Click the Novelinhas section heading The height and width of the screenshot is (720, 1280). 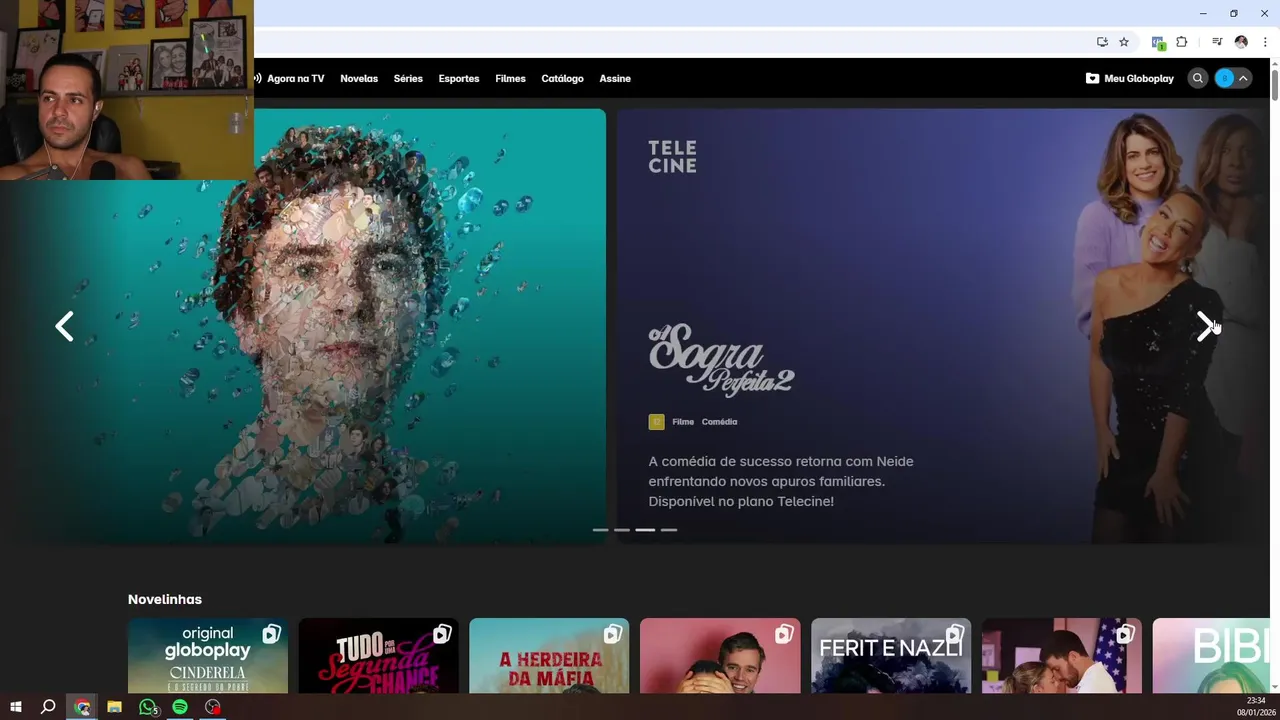pos(165,599)
